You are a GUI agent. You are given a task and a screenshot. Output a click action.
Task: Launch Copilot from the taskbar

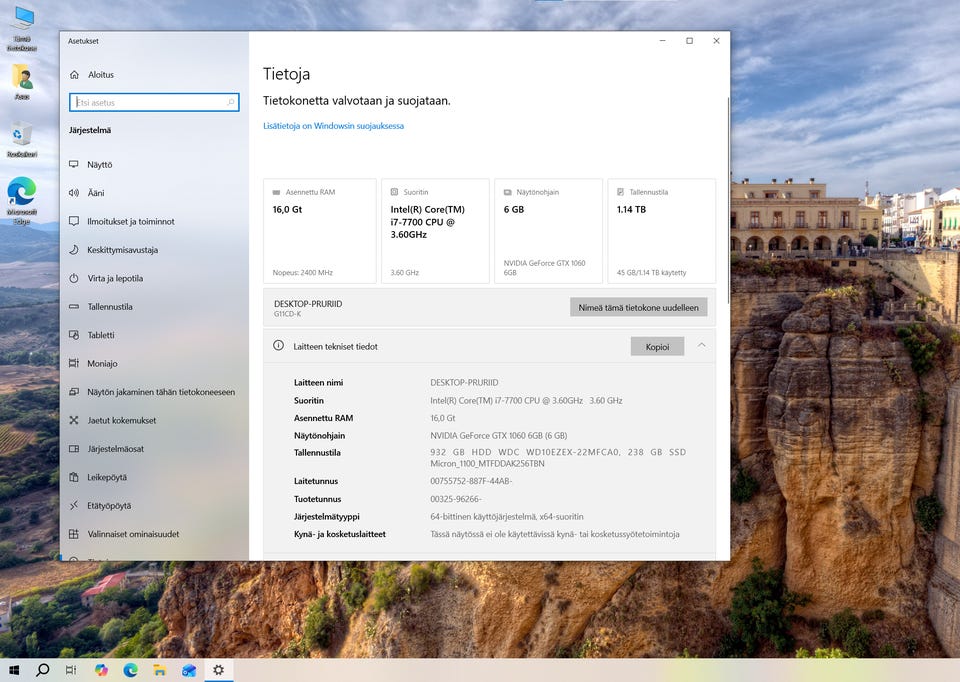pyautogui.click(x=101, y=670)
